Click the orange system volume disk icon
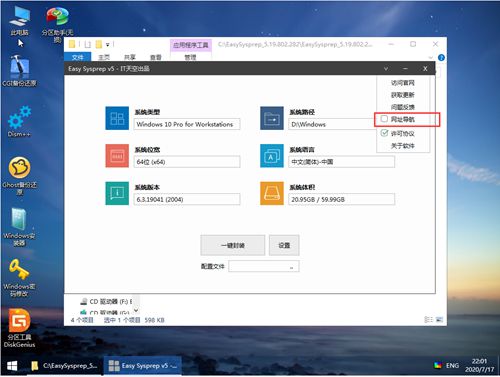This screenshot has height=377, width=500. (x=272, y=193)
